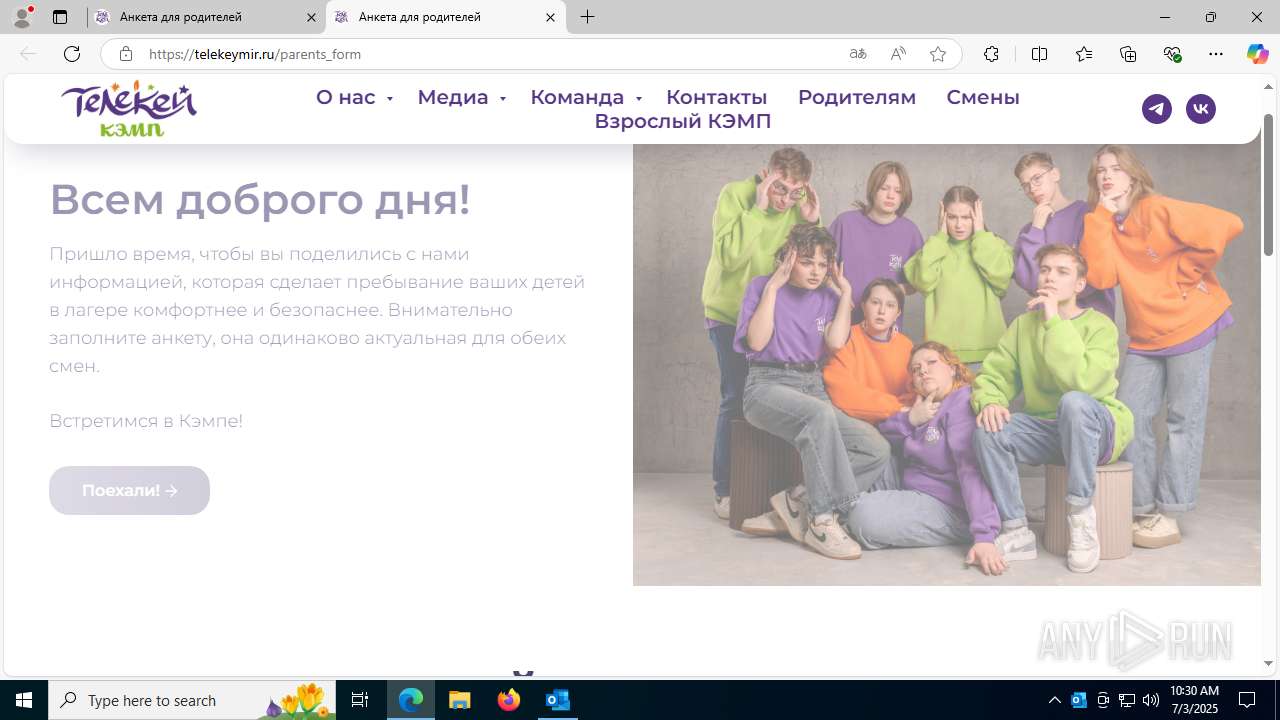Open the Контакты menu item
Image resolution: width=1280 pixels, height=720 pixels.
716,97
